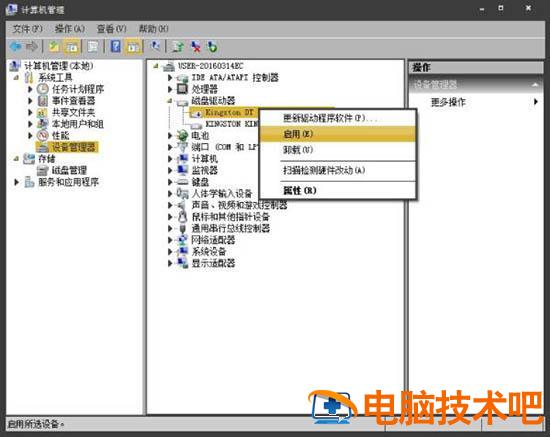Viewport: 550px width, 437px height.
Task: Toggle the Show/Hide Console Tree toolbar icon
Action: click(72, 46)
